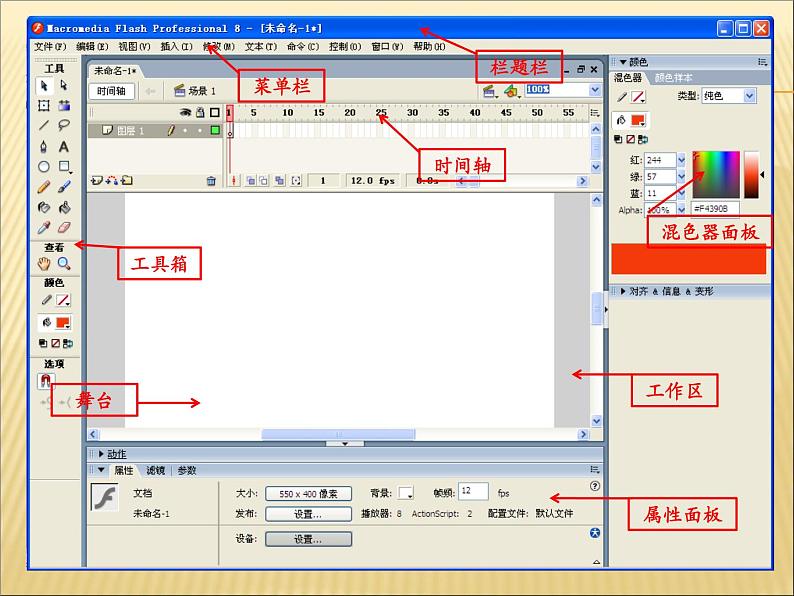Switch to 滤镜 tab
The height and width of the screenshot is (596, 794).
(155, 470)
